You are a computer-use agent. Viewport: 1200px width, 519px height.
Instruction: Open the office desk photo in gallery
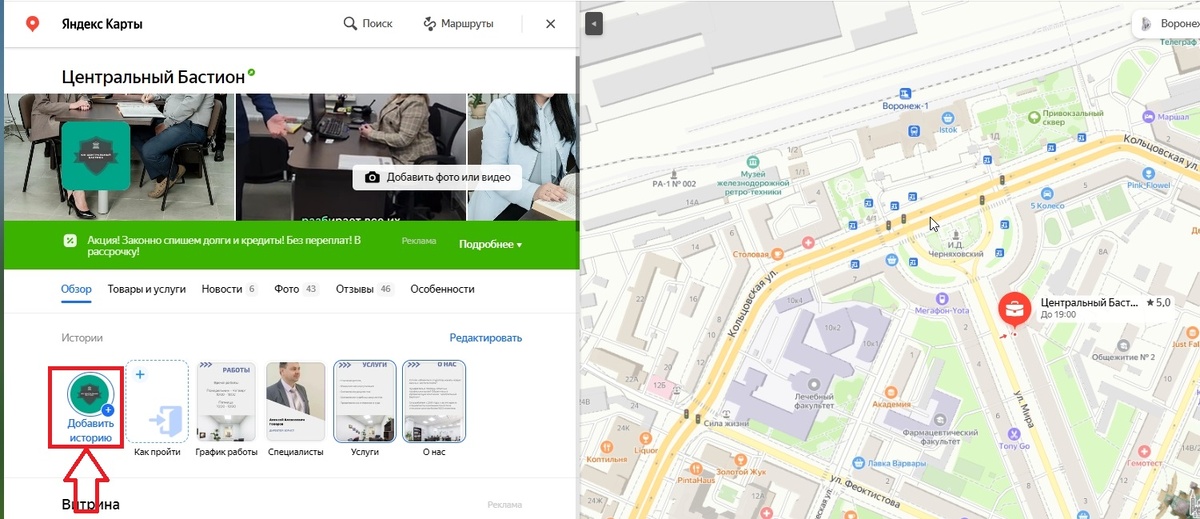(x=350, y=157)
